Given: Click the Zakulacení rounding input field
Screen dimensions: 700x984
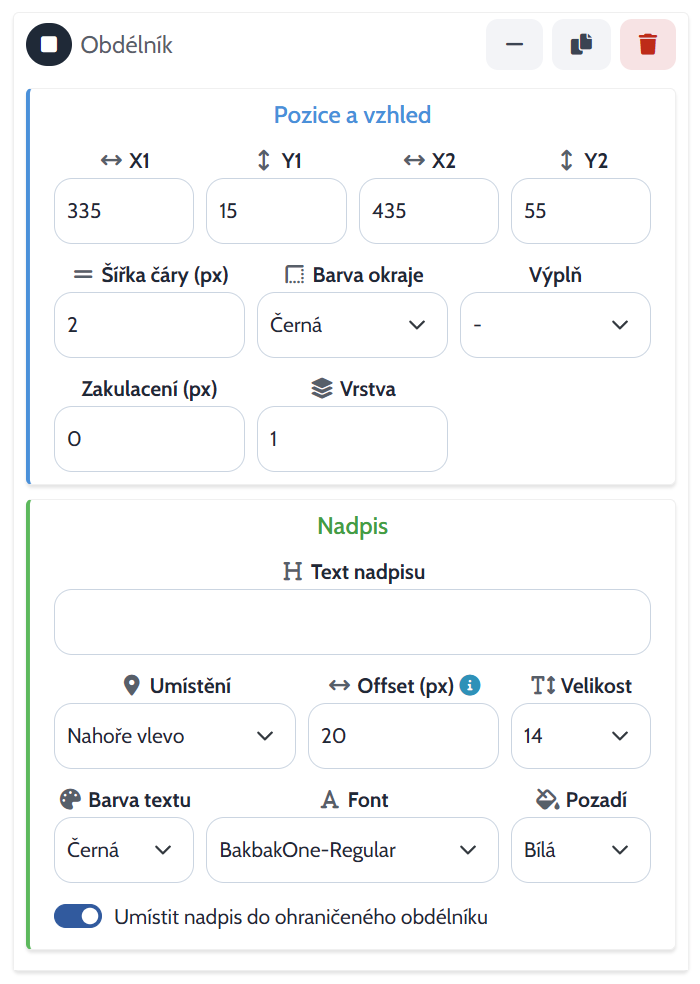Looking at the screenshot, I should (149, 439).
